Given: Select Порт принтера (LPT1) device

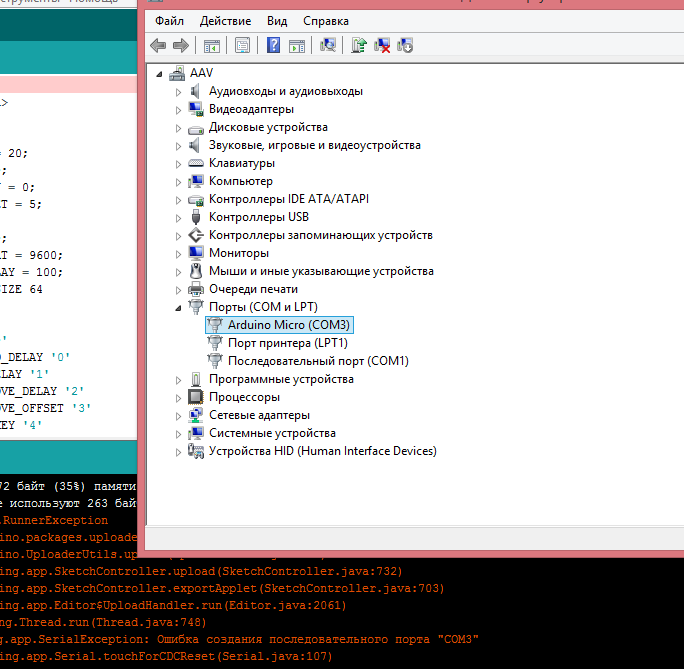Looking at the screenshot, I should click(279, 343).
